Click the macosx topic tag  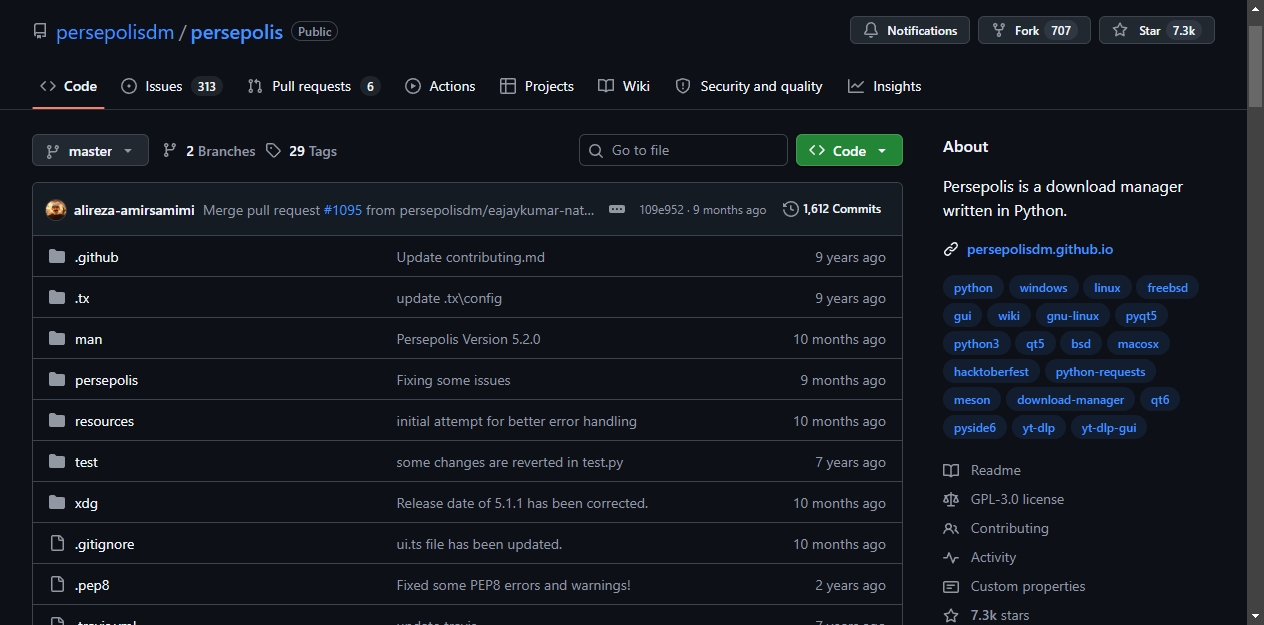click(1138, 344)
